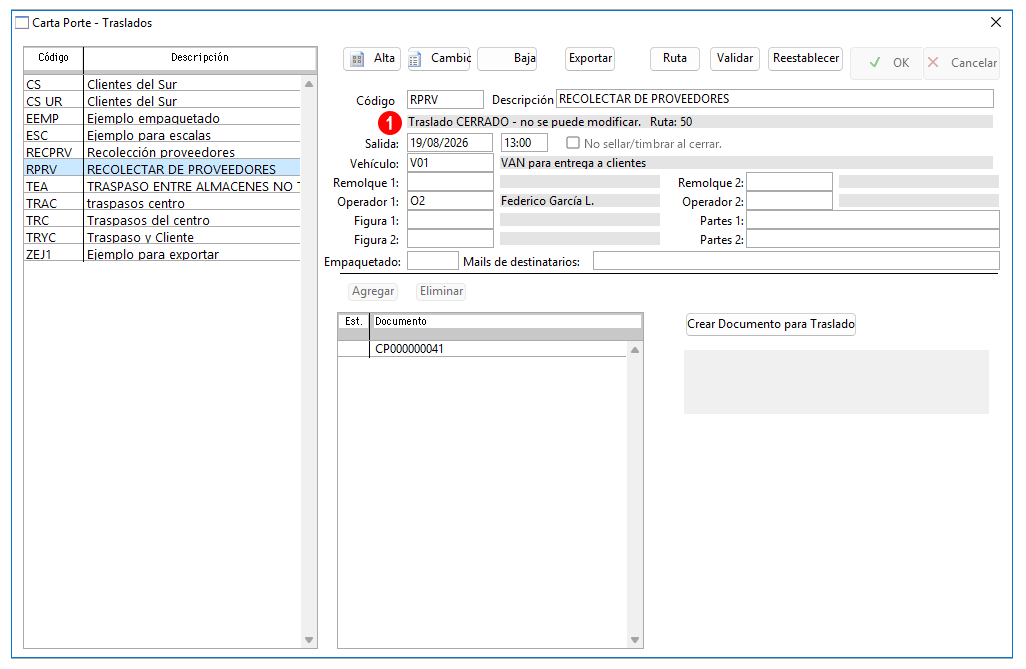Select document CP000000041 in the list

(x=482, y=349)
